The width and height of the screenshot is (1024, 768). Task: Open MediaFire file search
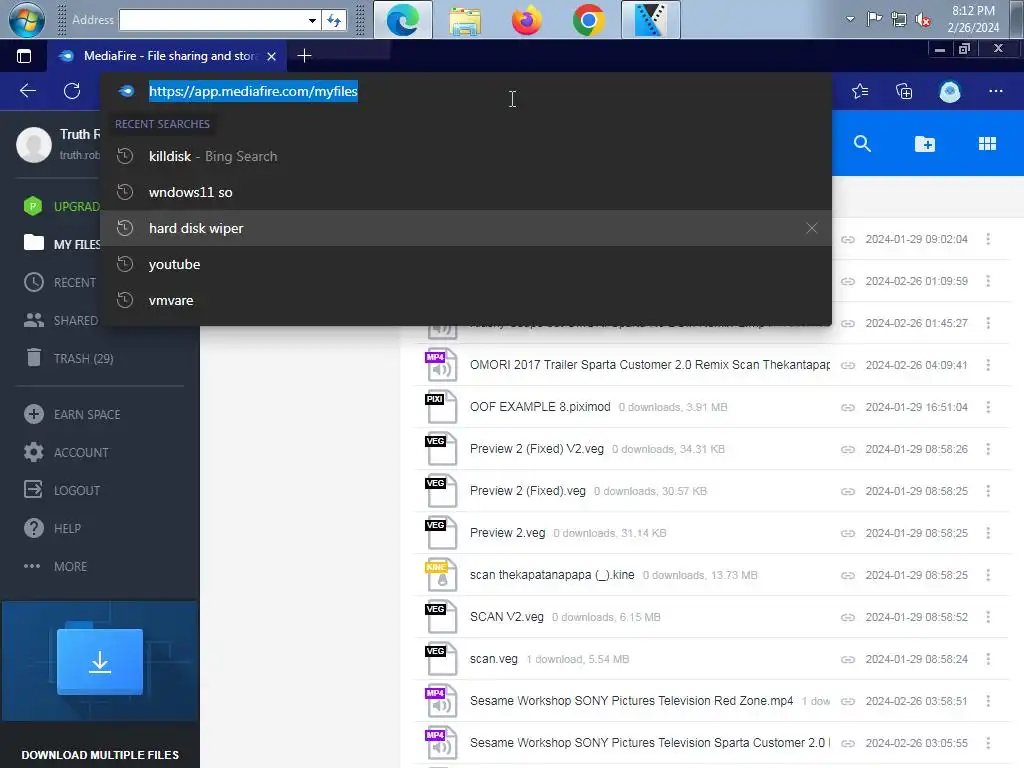pos(862,144)
